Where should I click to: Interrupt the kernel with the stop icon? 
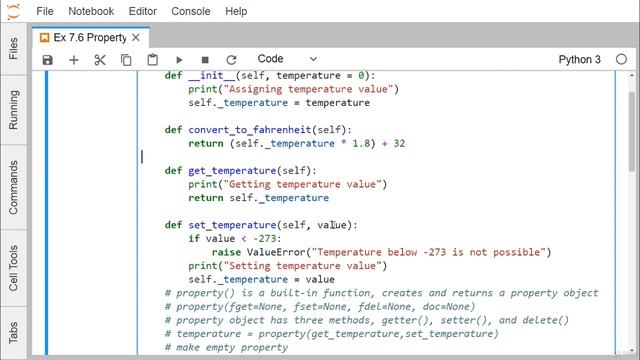205,60
